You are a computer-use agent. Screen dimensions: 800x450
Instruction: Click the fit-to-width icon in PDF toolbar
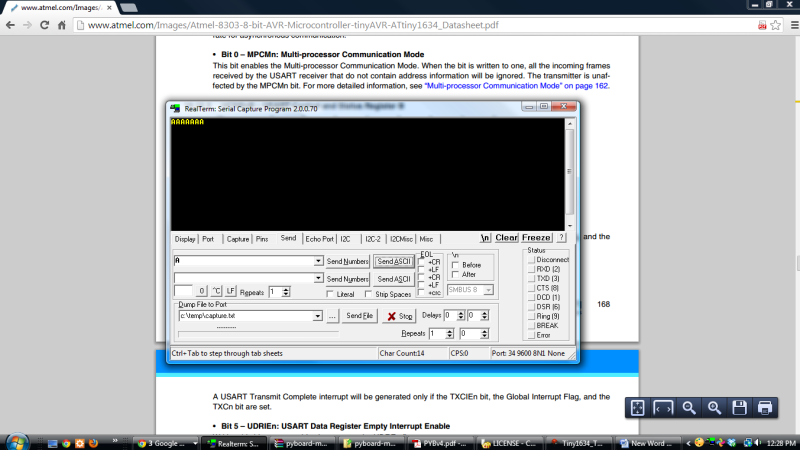click(x=663, y=407)
